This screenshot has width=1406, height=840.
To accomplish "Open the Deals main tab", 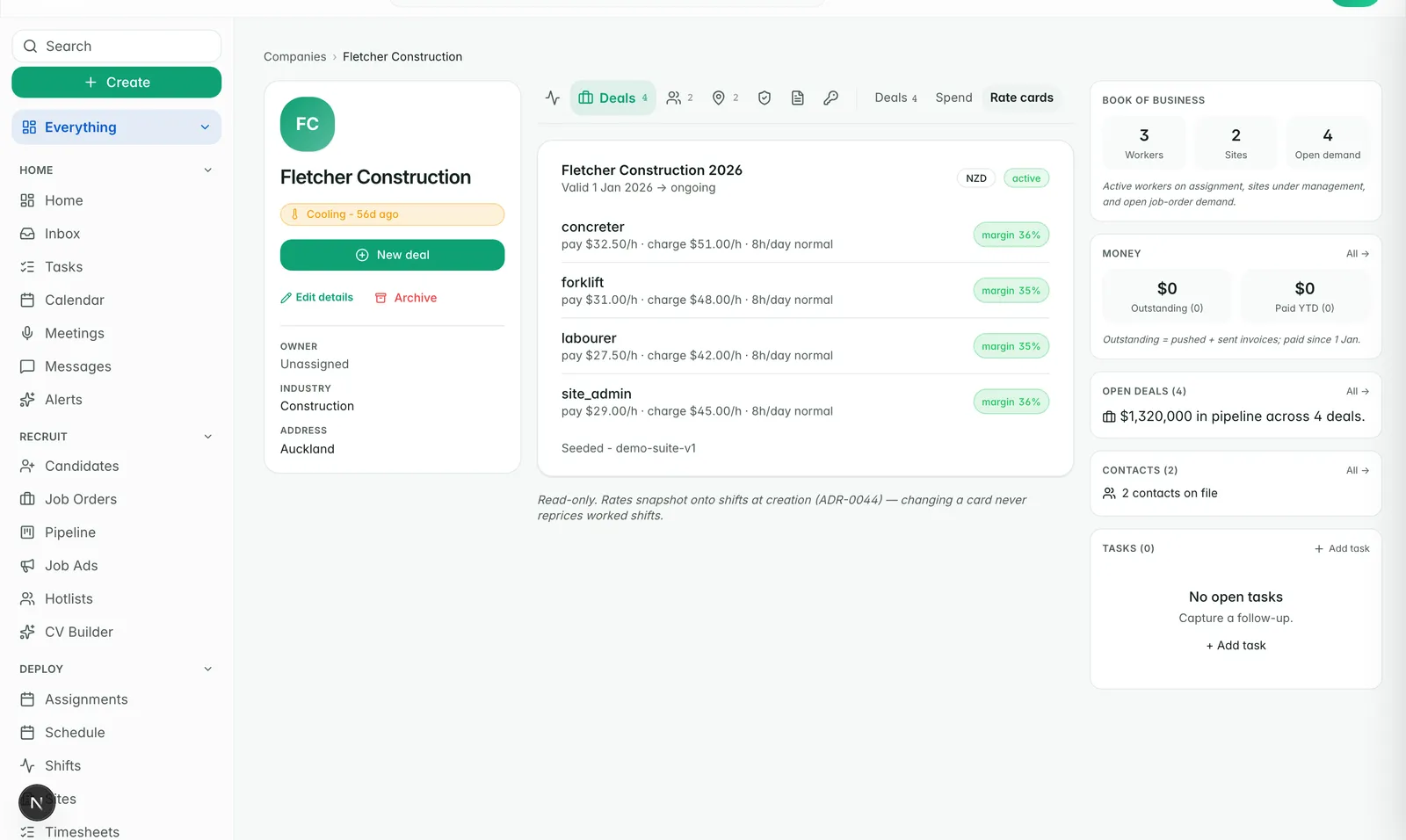I will pos(613,98).
